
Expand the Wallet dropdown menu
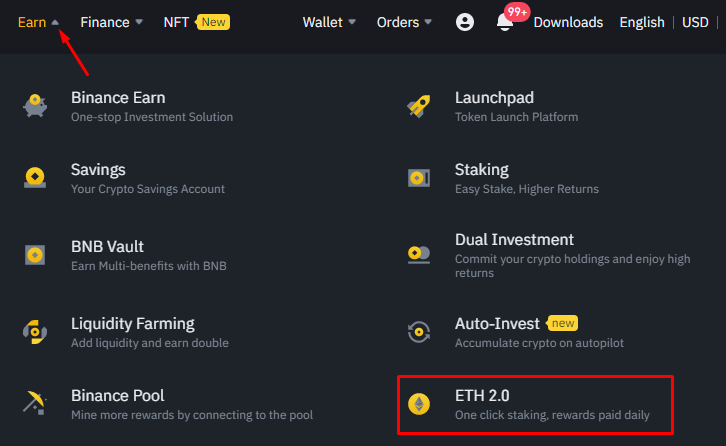click(x=329, y=22)
